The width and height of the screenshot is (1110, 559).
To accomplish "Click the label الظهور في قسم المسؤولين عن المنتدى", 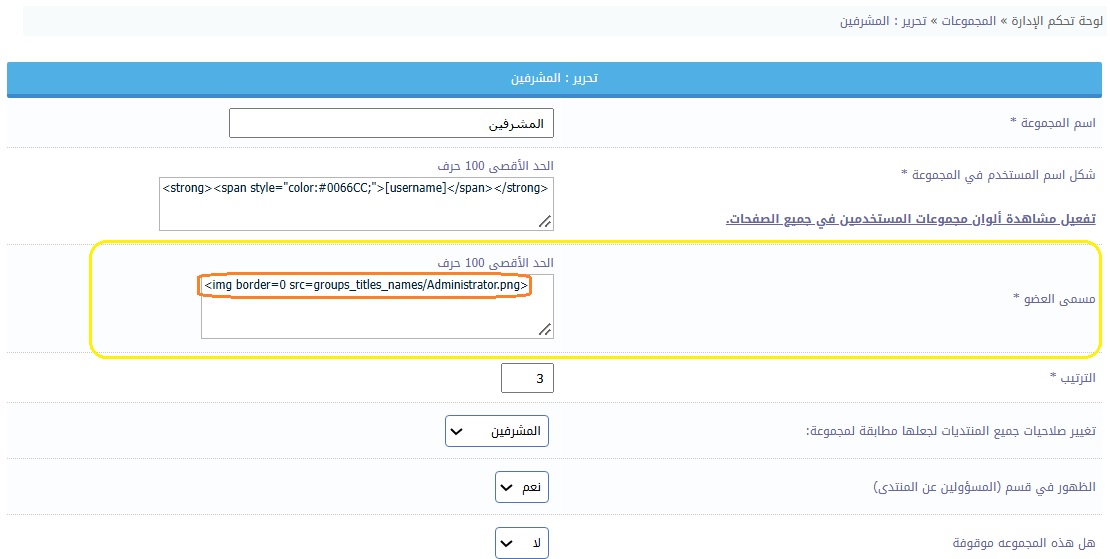I will pyautogui.click(x=984, y=487).
